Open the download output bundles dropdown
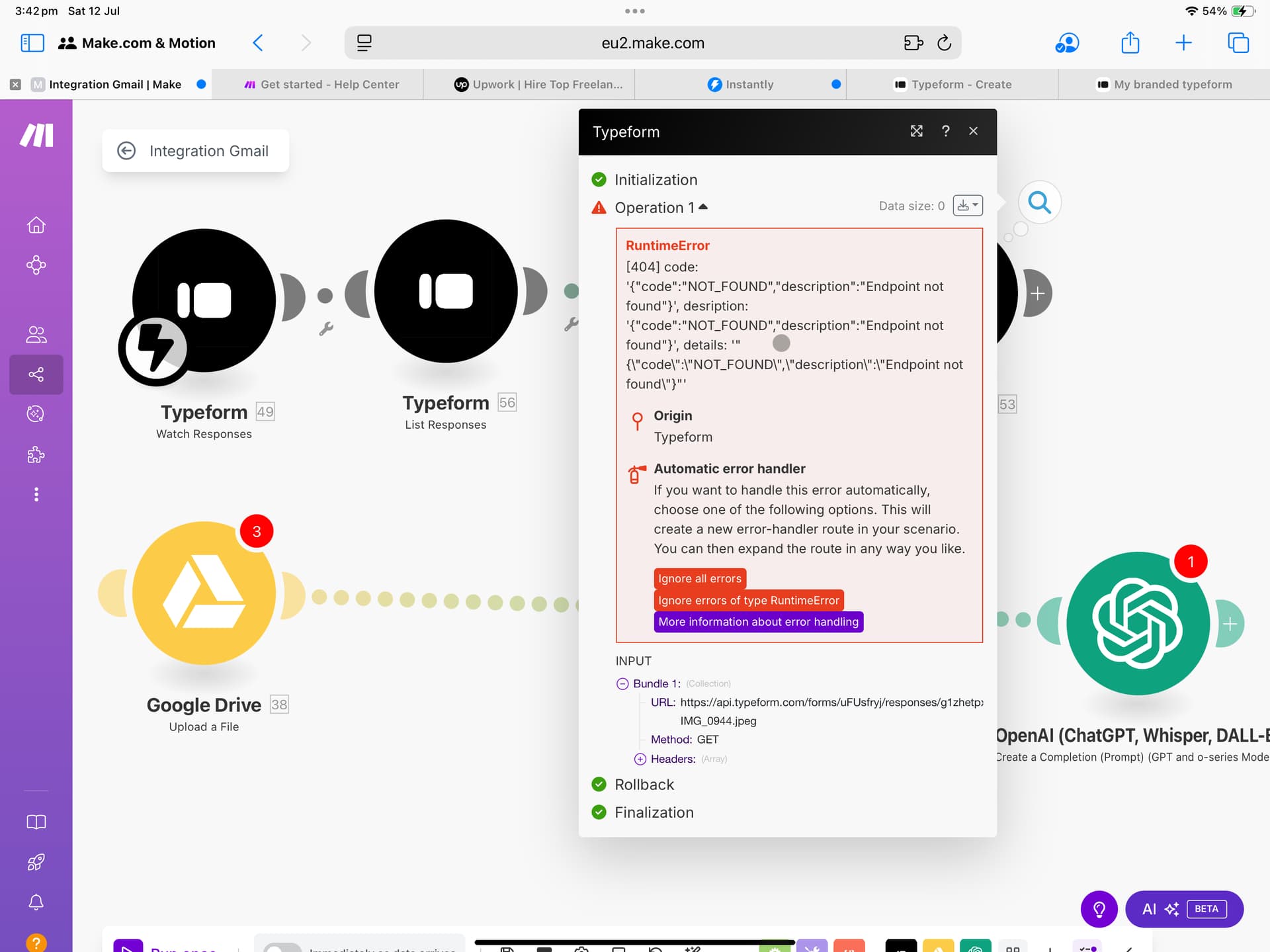 (x=967, y=206)
